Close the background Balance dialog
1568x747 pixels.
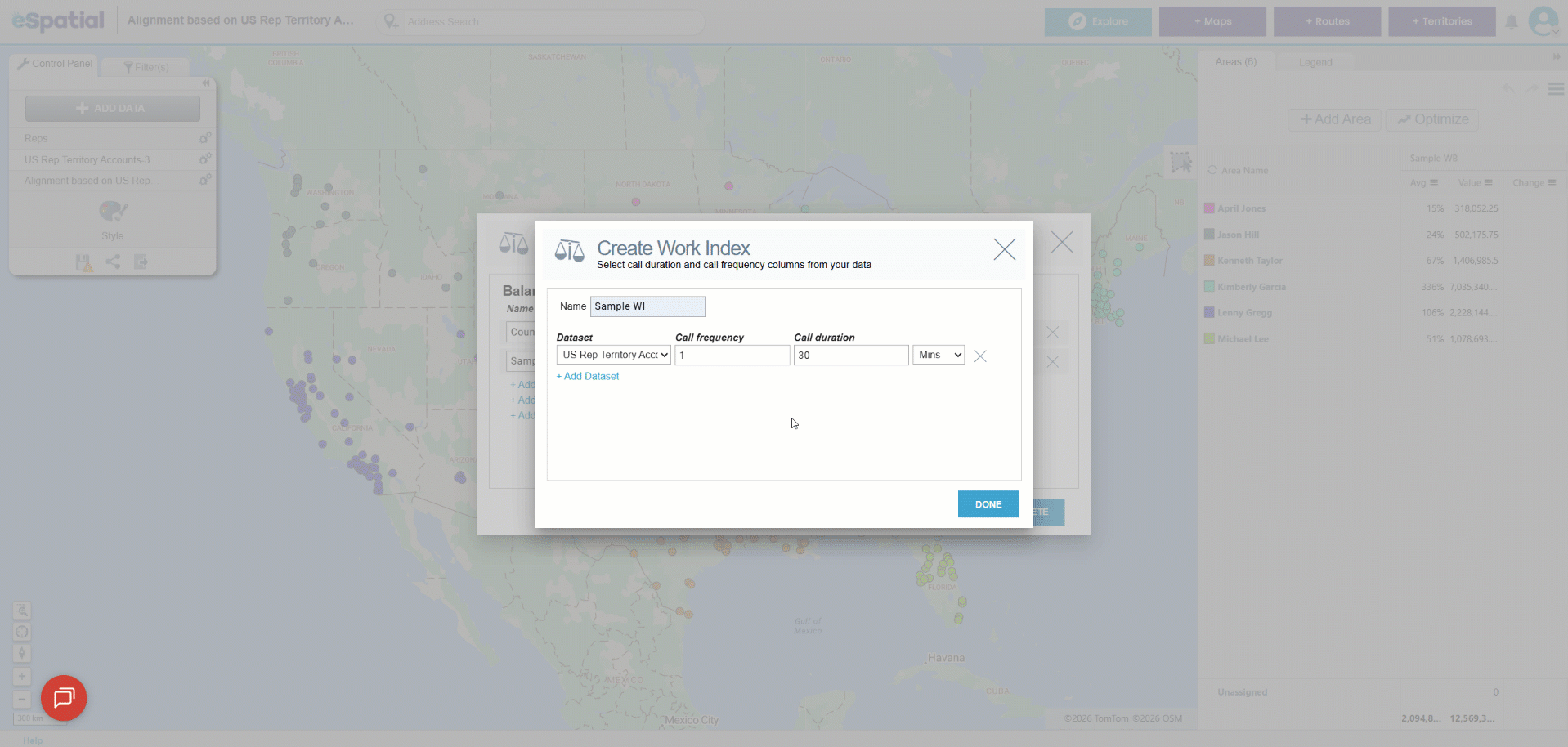pos(1062,242)
